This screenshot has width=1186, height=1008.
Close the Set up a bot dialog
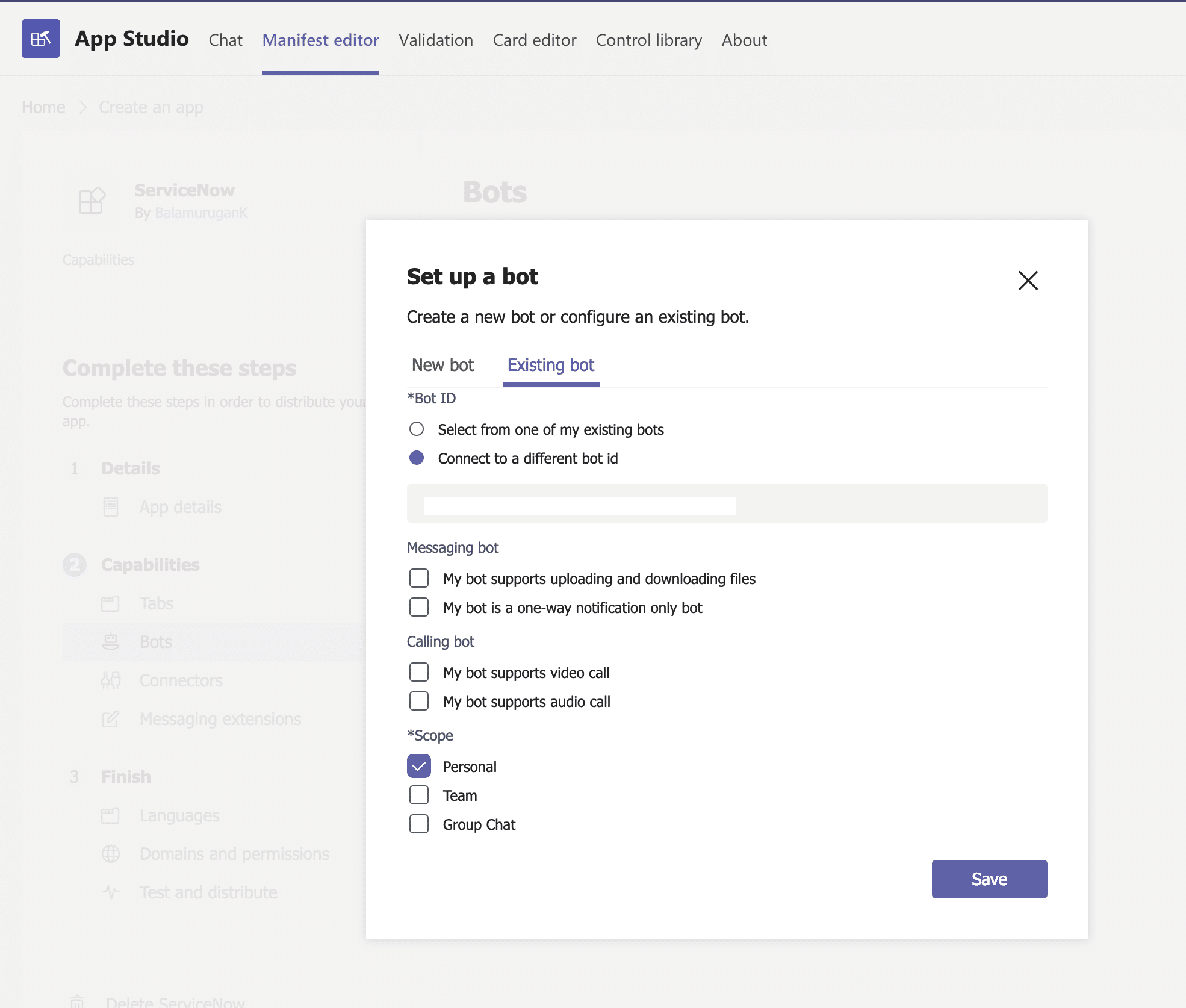pyautogui.click(x=1028, y=280)
